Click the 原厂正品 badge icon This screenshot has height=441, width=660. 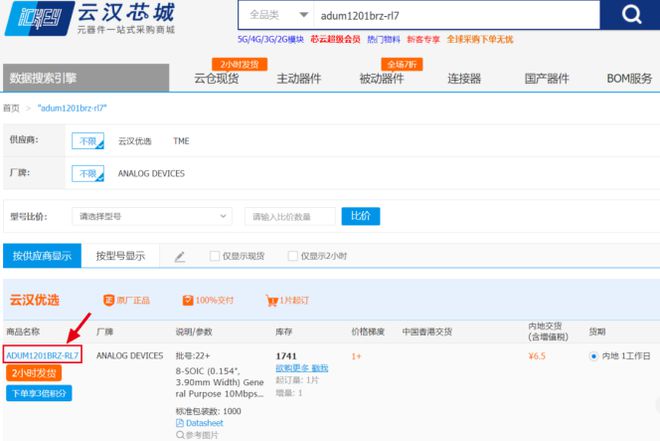click(x=109, y=300)
